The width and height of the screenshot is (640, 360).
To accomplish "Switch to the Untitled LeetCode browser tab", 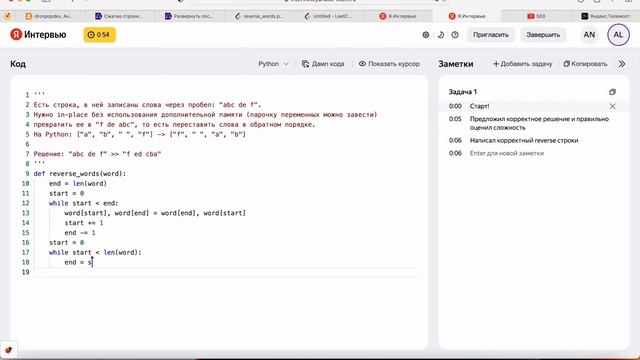I will [x=328, y=16].
